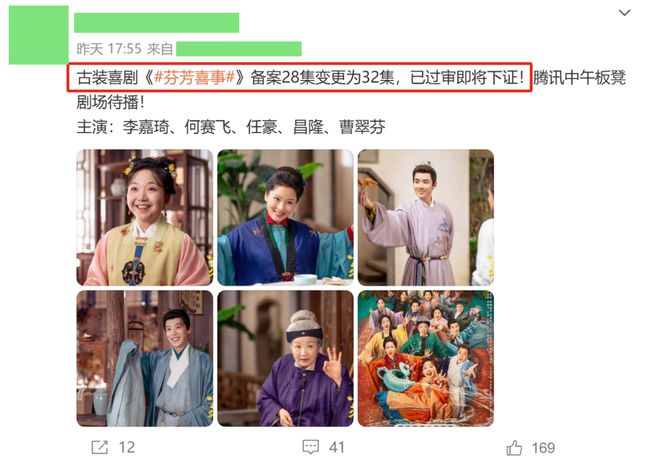Open the photo of woman in yellow vest
The image size is (660, 459).
(x=145, y=217)
